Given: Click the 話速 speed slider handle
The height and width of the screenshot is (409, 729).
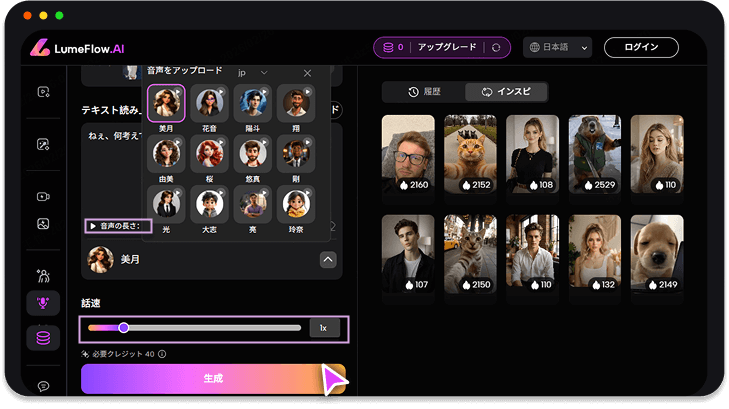Looking at the screenshot, I should pyautogui.click(x=124, y=327).
